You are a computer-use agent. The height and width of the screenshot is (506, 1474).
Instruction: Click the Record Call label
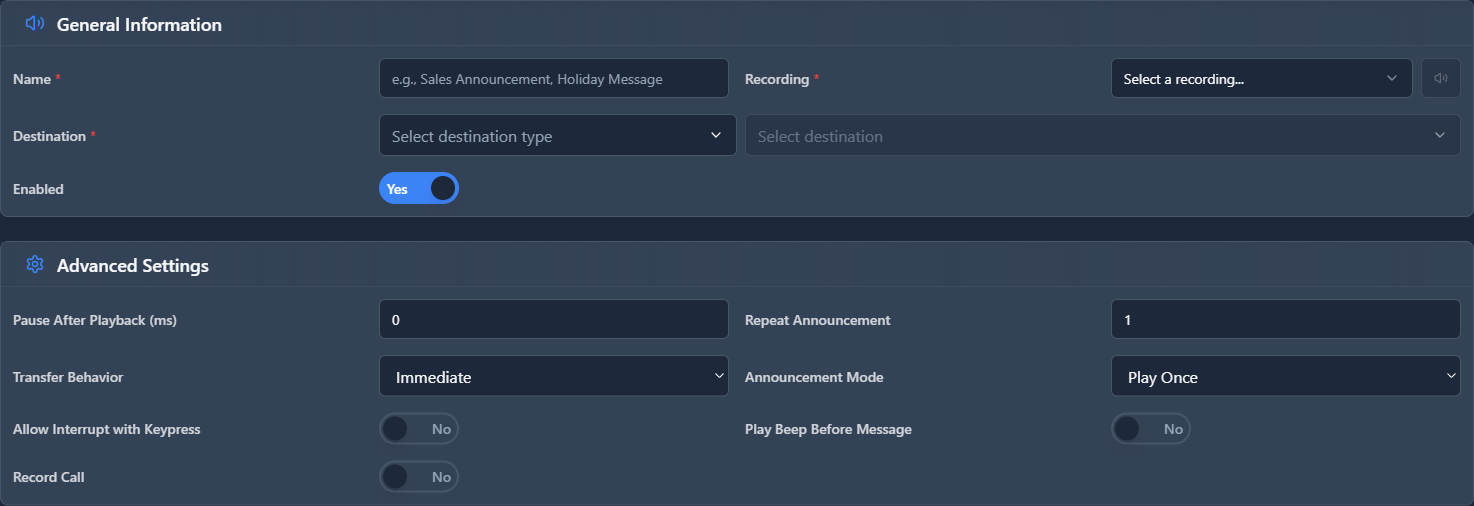click(x=49, y=477)
